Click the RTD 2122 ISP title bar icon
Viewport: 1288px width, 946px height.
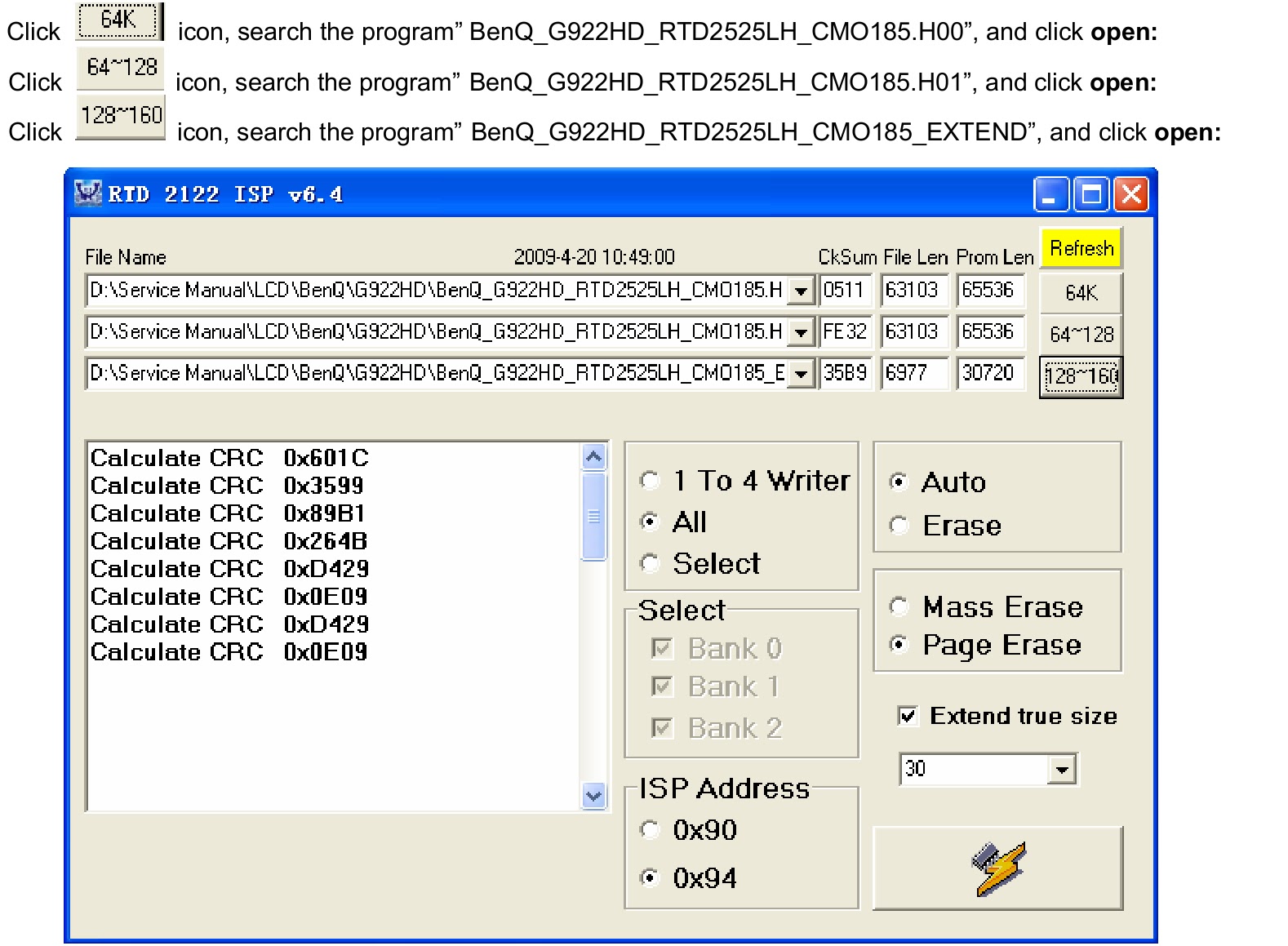click(x=88, y=193)
